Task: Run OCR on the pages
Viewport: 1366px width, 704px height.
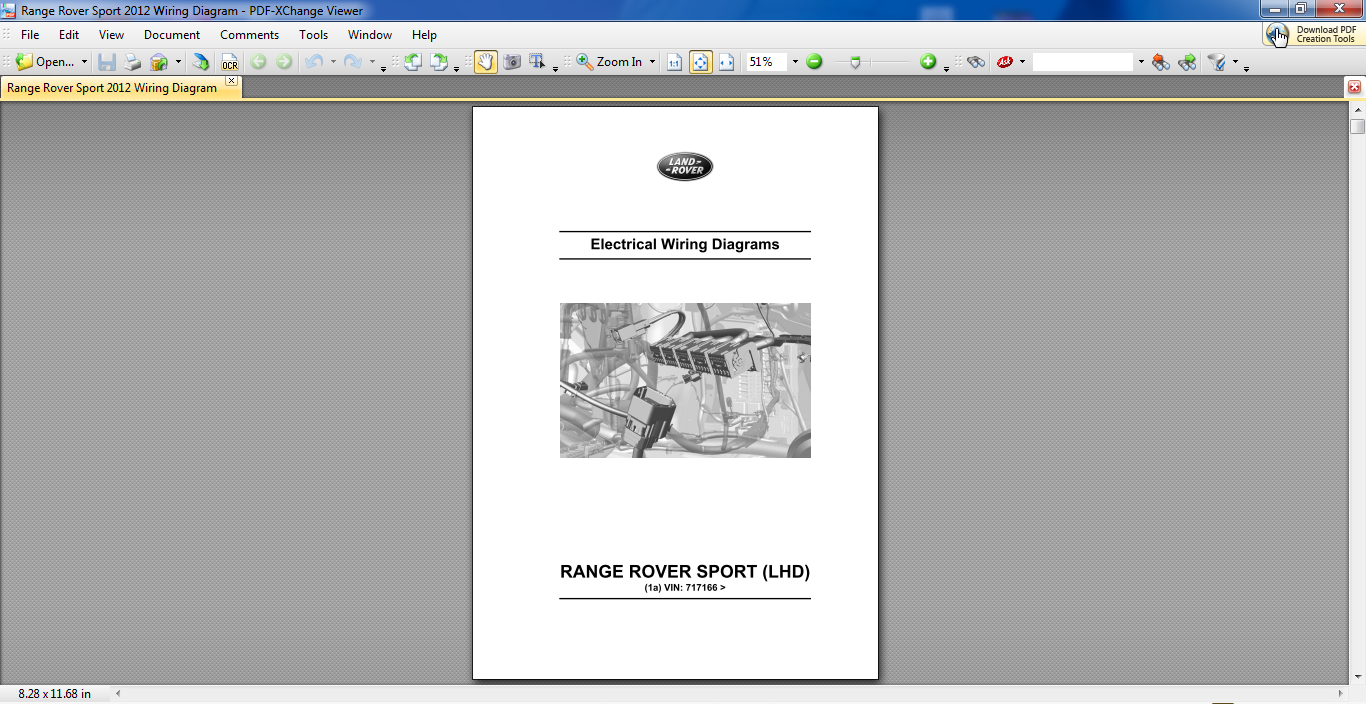Action: coord(230,62)
